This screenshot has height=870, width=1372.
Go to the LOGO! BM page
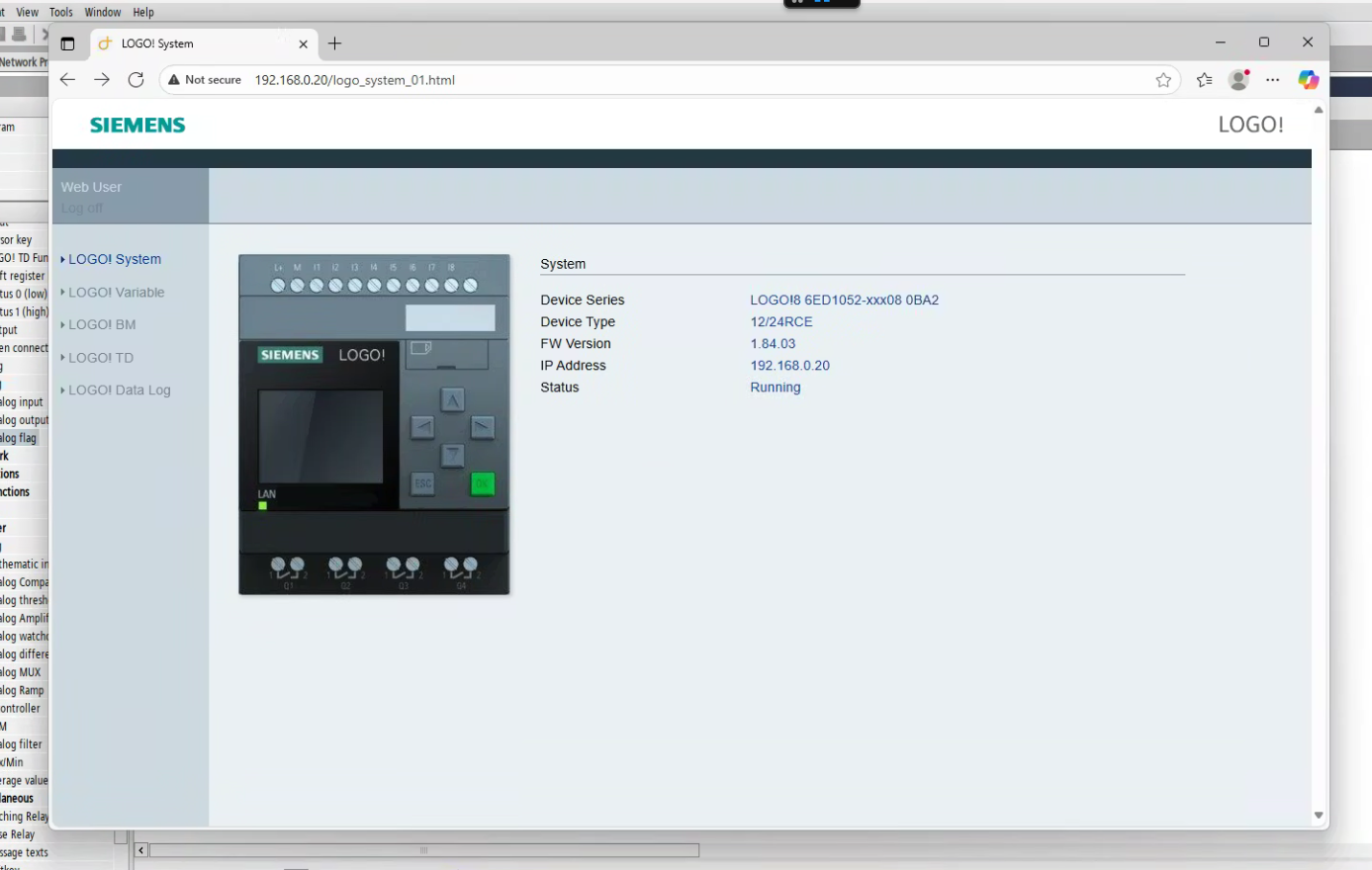(102, 324)
